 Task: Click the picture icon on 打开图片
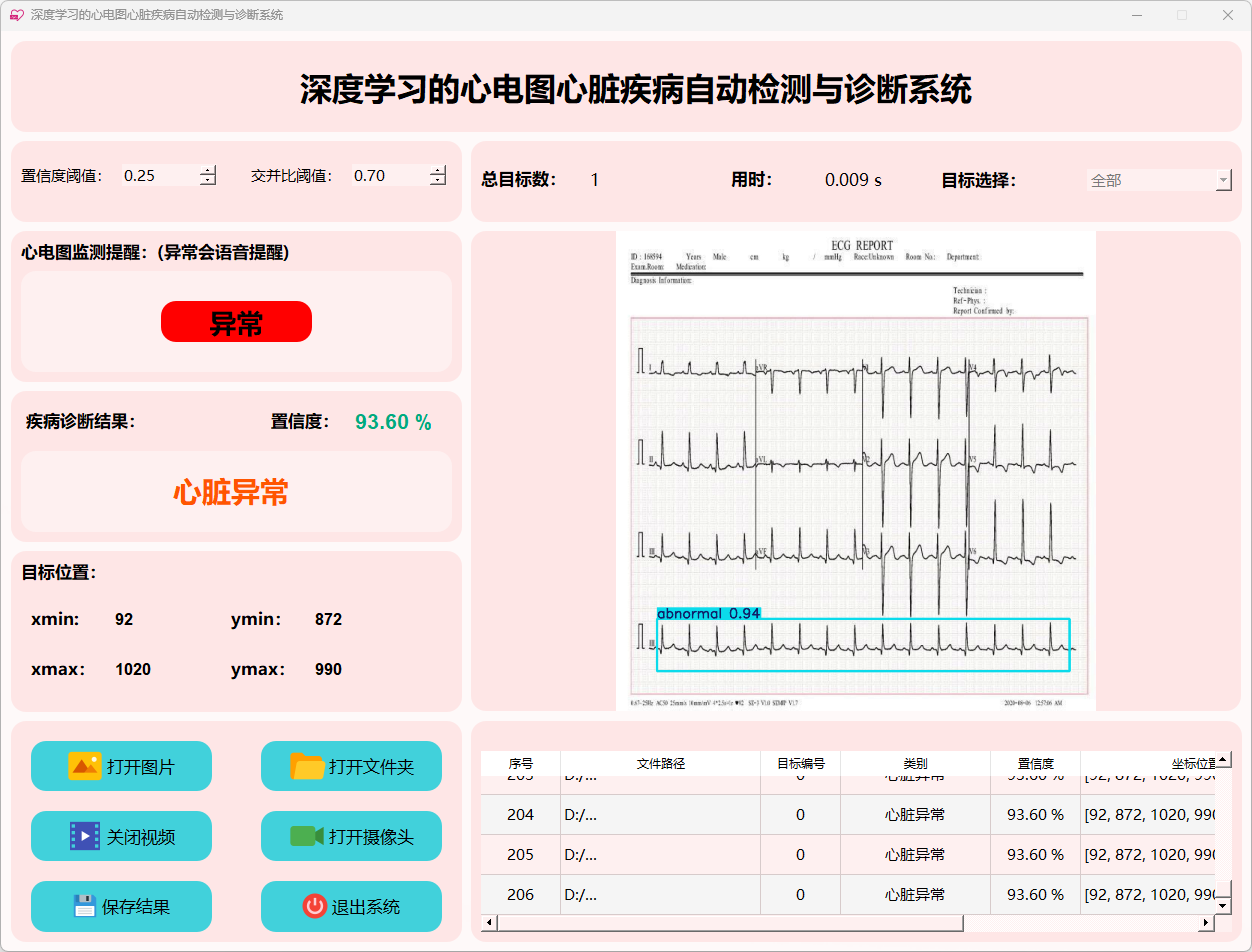click(x=84, y=766)
